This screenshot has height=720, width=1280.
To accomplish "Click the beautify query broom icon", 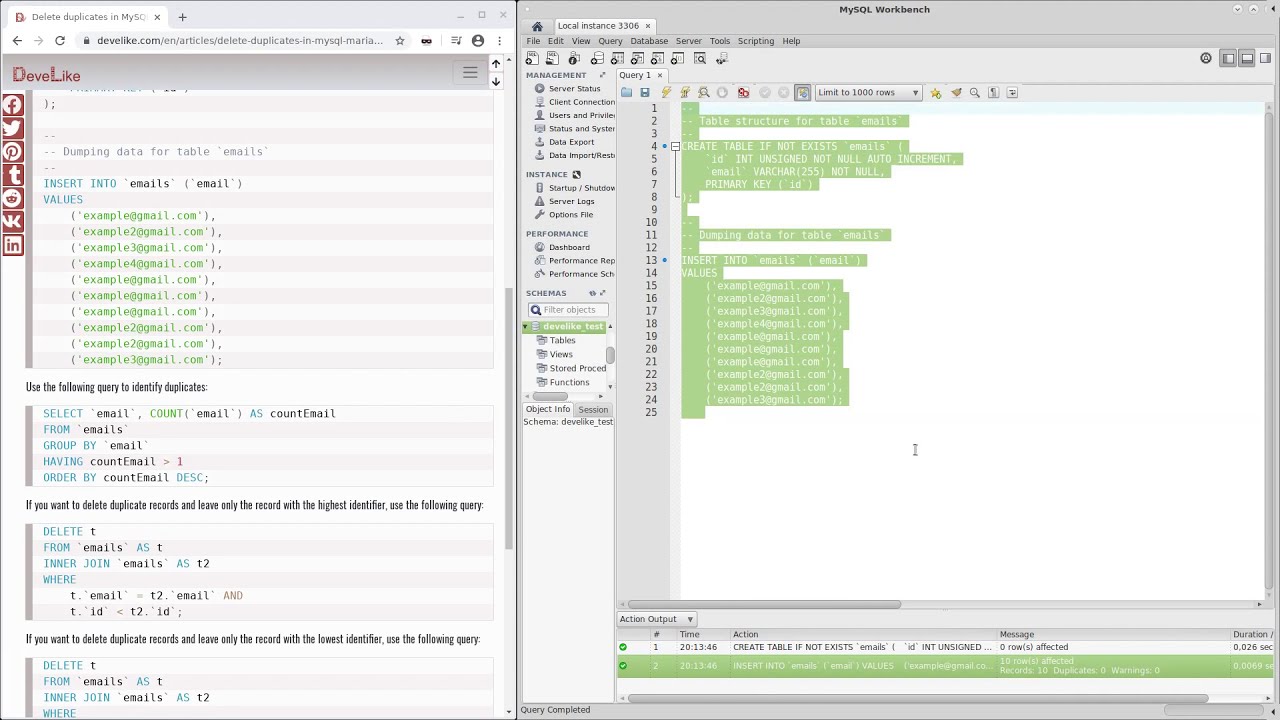I will (x=956, y=93).
